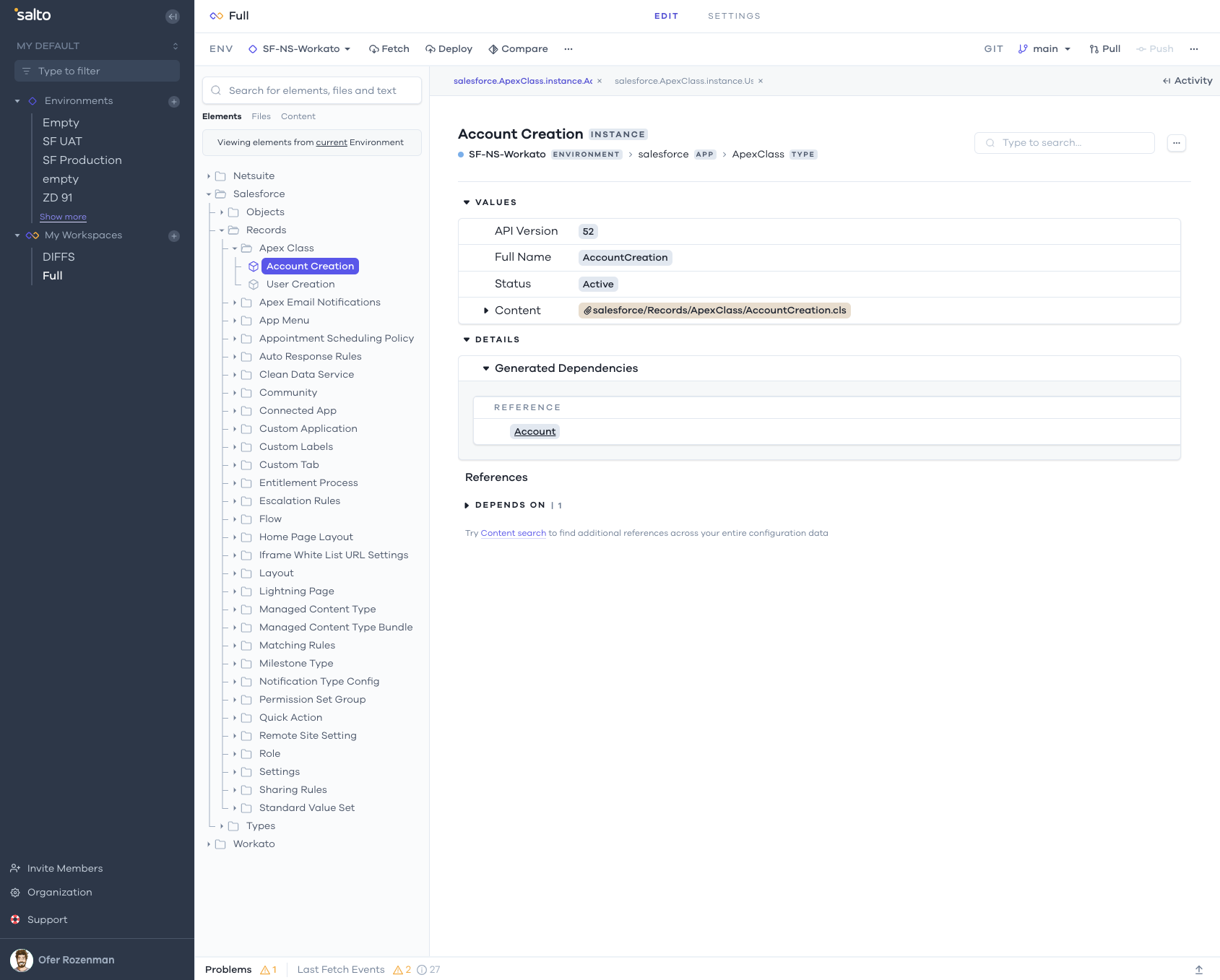Collapse the My Workspaces section
The height and width of the screenshot is (980, 1220).
tap(17, 235)
